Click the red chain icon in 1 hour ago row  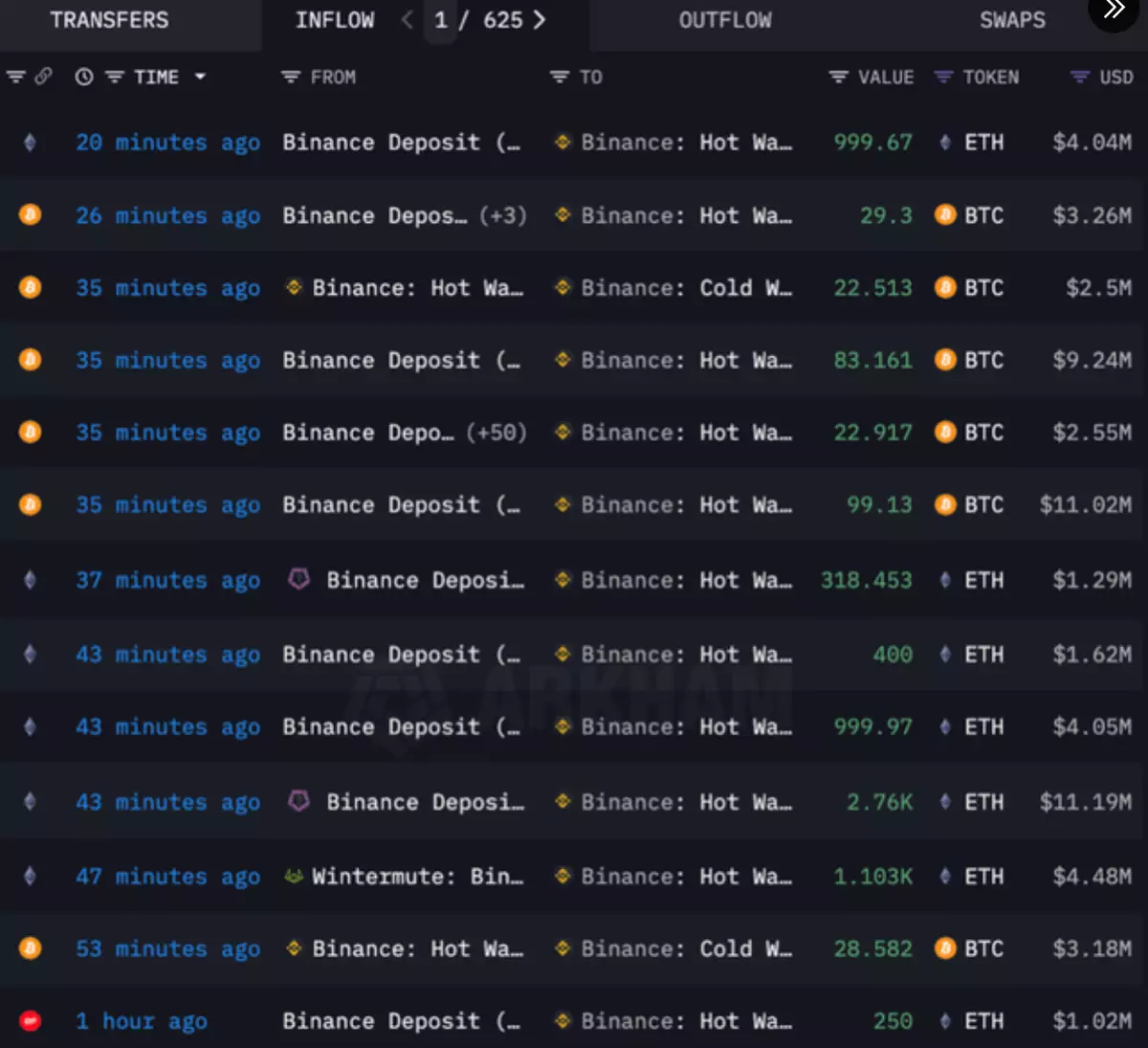point(30,1021)
